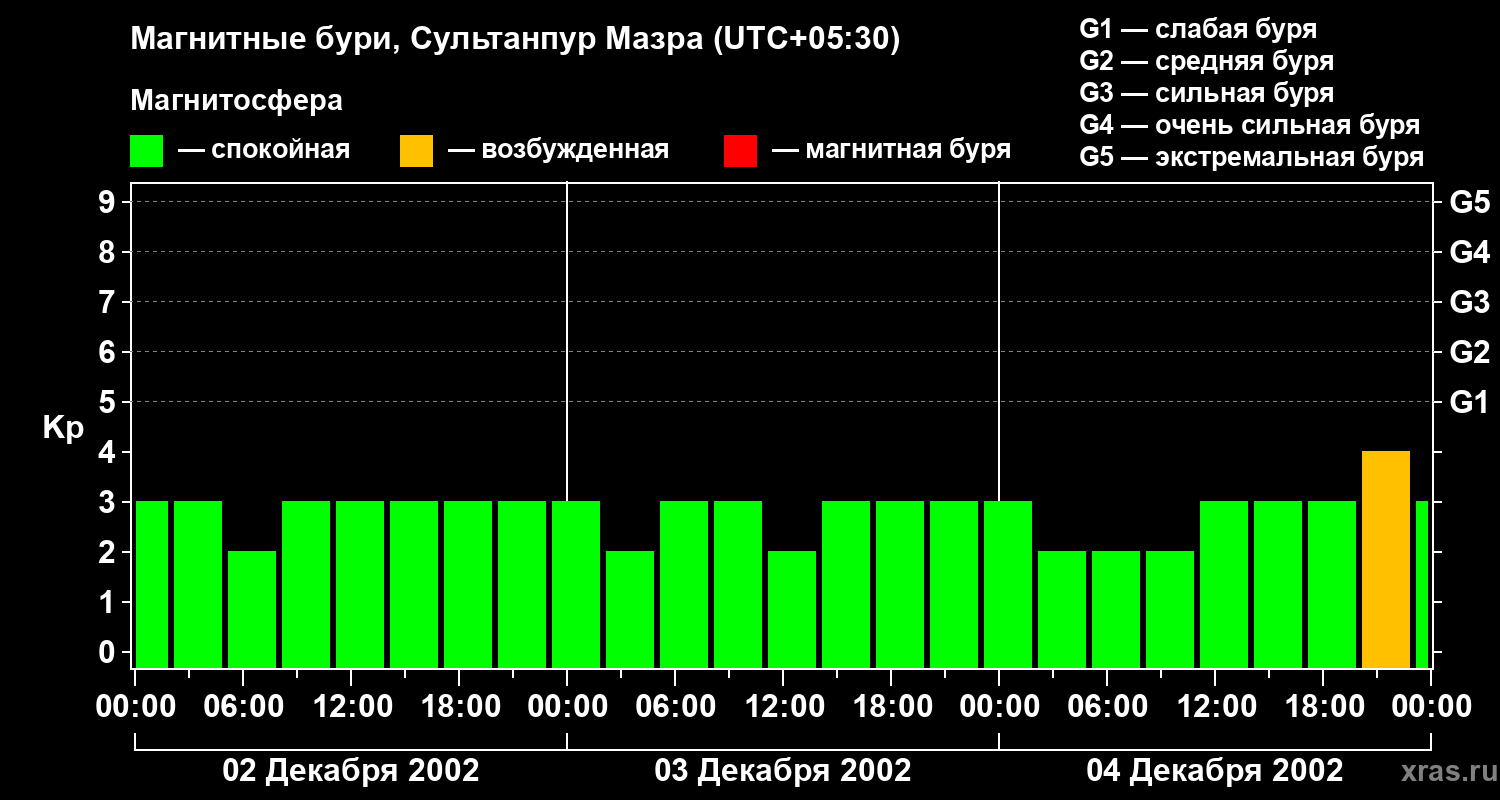The width and height of the screenshot is (1500, 800).
Task: Select the orange Kp 4 bar
Action: point(1386,560)
